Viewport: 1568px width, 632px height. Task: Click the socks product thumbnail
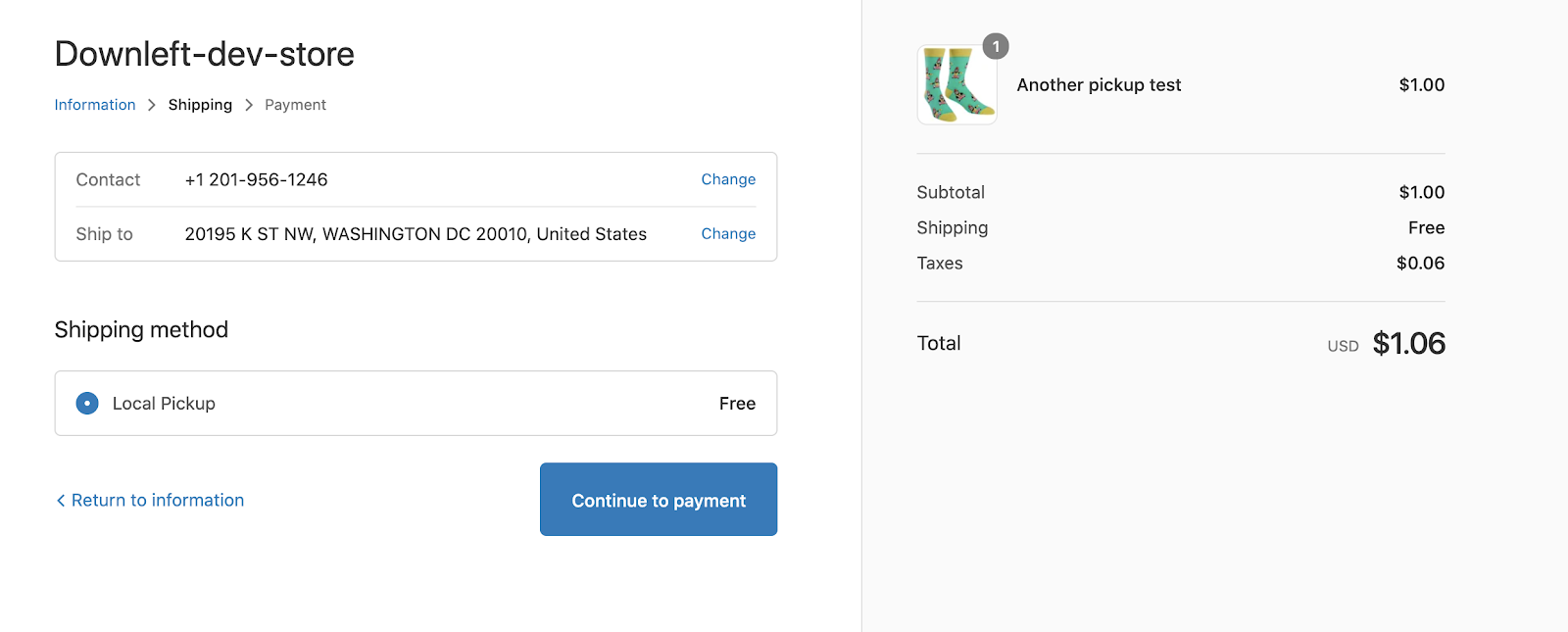956,85
